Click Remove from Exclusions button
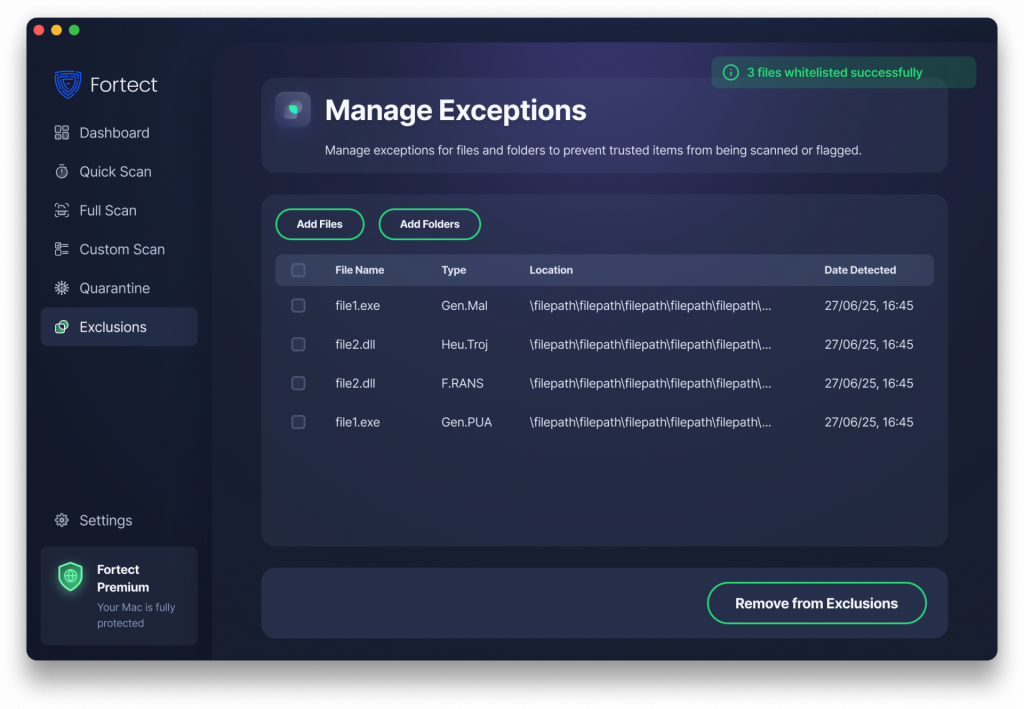Viewport: 1024px width, 709px height. click(816, 603)
